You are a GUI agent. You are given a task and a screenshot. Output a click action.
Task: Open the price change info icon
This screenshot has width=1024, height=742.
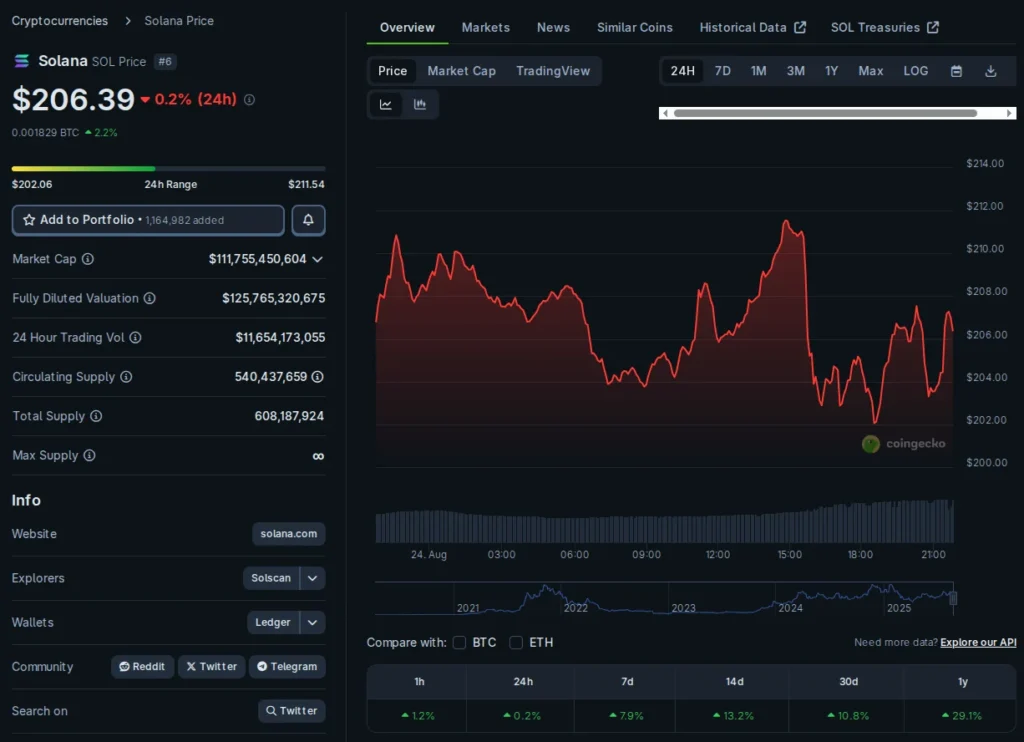pyautogui.click(x=249, y=99)
